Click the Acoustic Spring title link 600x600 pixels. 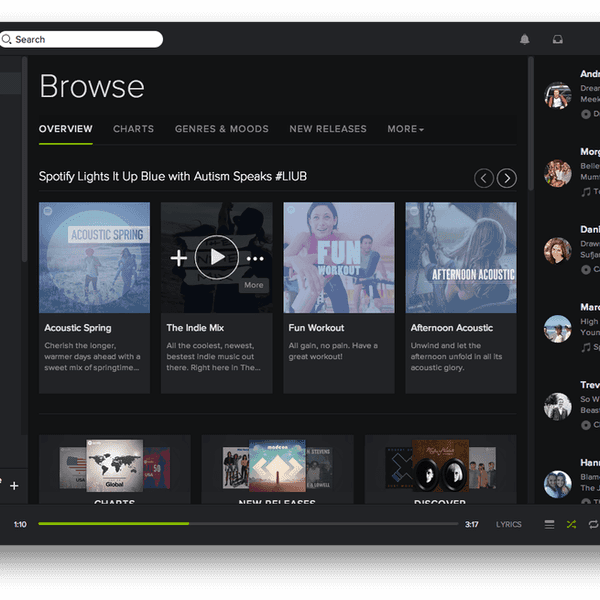(x=78, y=328)
